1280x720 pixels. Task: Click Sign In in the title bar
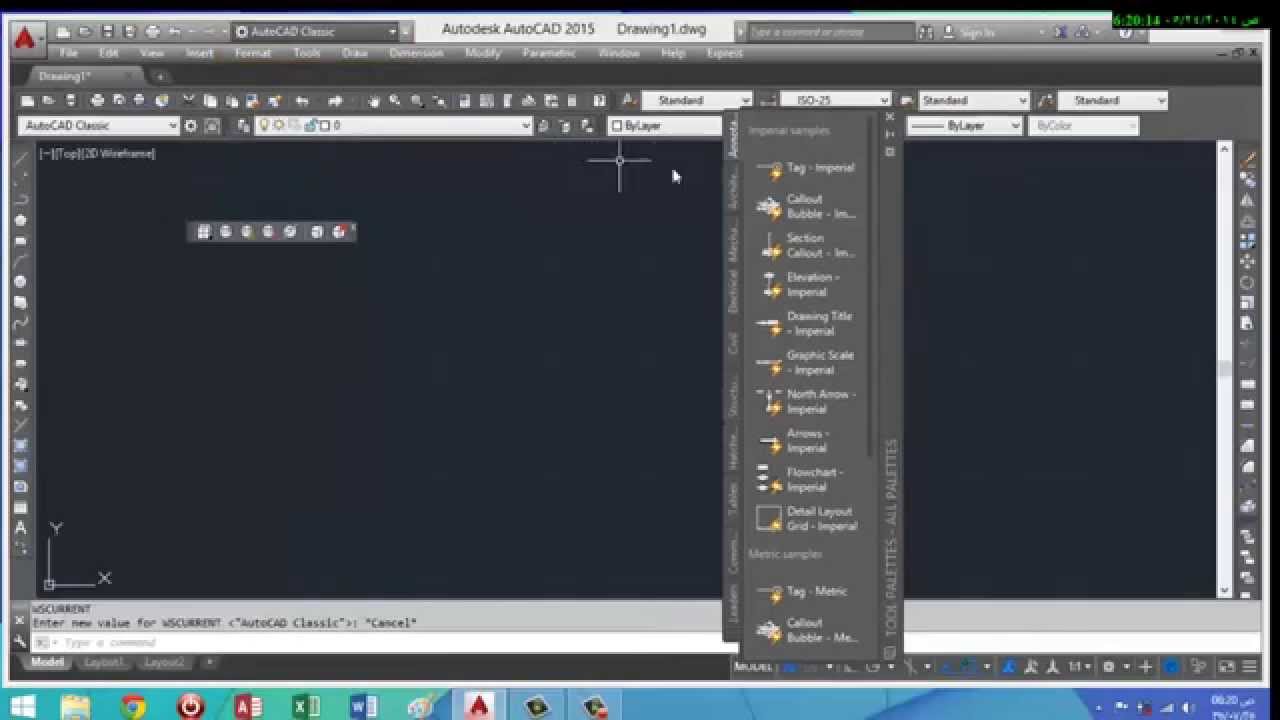click(977, 32)
